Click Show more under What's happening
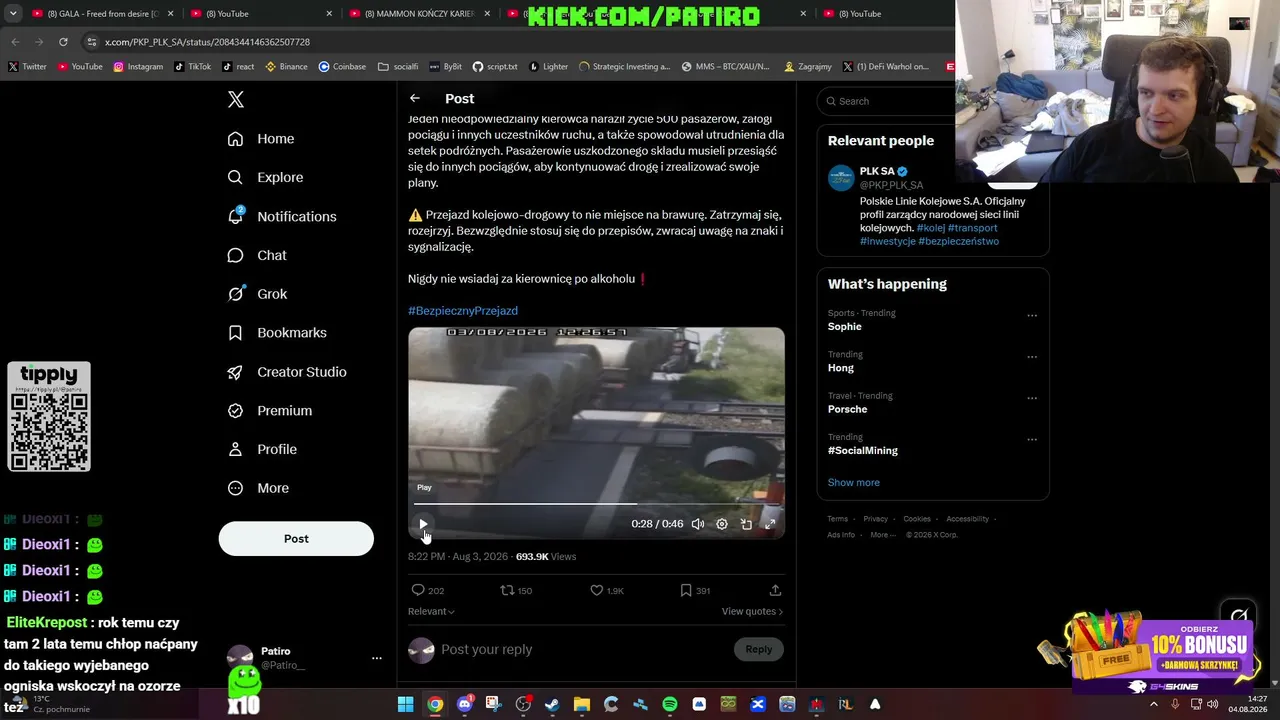1280x720 pixels. pyautogui.click(x=853, y=483)
